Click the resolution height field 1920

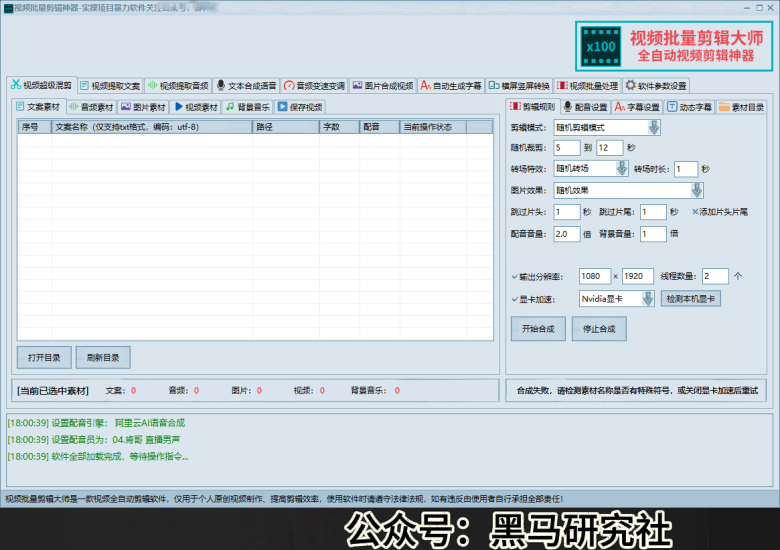(638, 276)
